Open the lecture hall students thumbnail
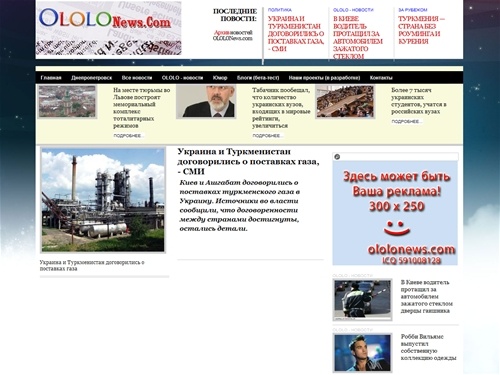Screen dimensions: 500x375 [345, 101]
